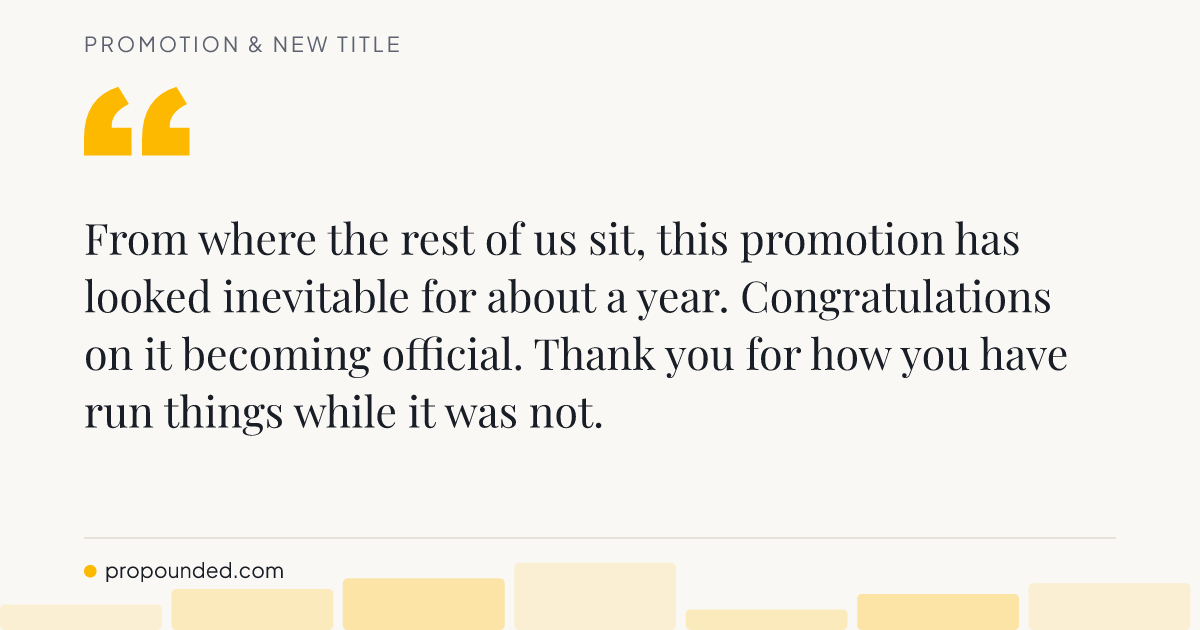Viewport: 1200px width, 630px height.
Task: Click the thin divider line above the footer
Action: point(600,538)
